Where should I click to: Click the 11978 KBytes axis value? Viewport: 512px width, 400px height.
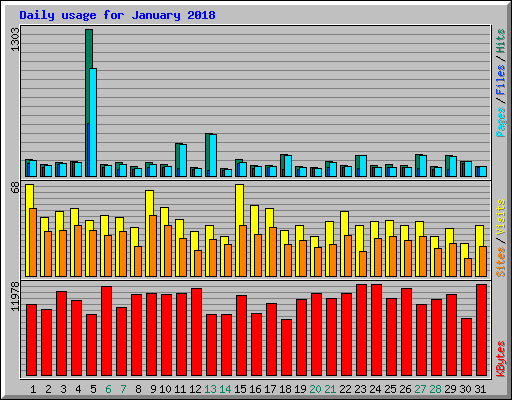pos(15,297)
